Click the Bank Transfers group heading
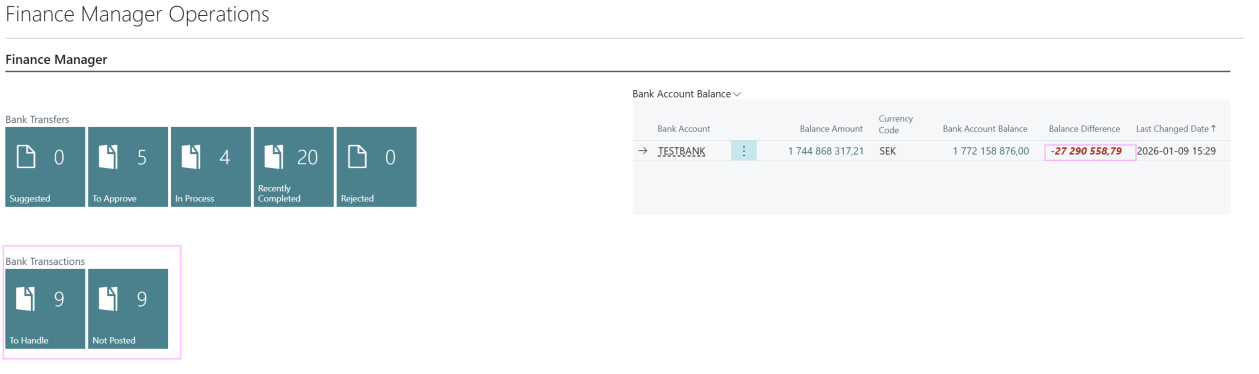This screenshot has height=374, width=1259. pyautogui.click(x=37, y=119)
